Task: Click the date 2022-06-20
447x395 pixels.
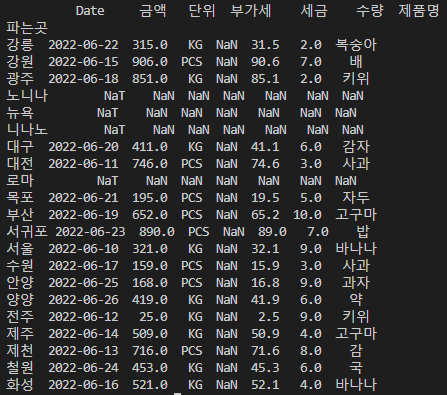Action: [x=83, y=147]
